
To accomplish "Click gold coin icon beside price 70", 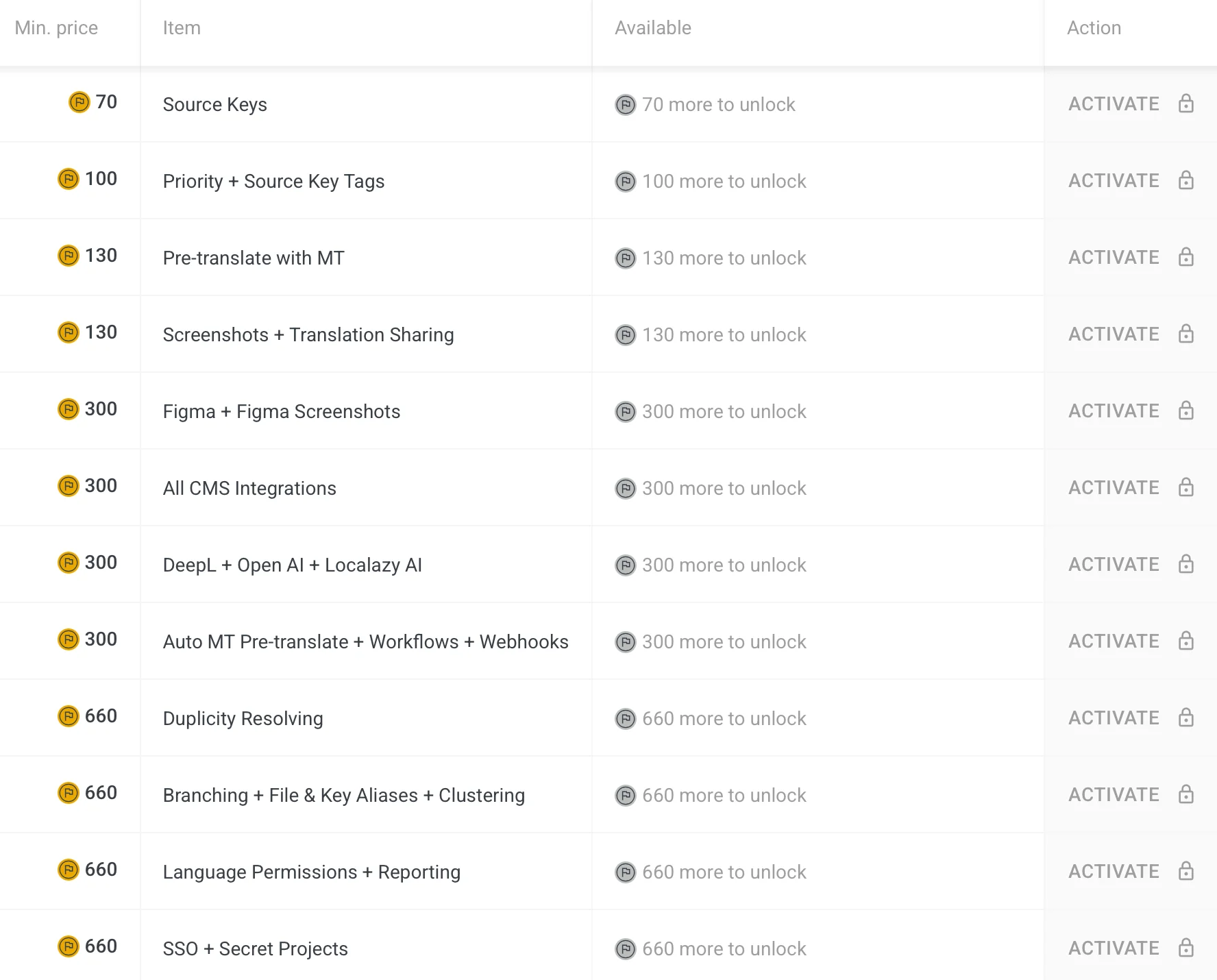I will point(79,102).
